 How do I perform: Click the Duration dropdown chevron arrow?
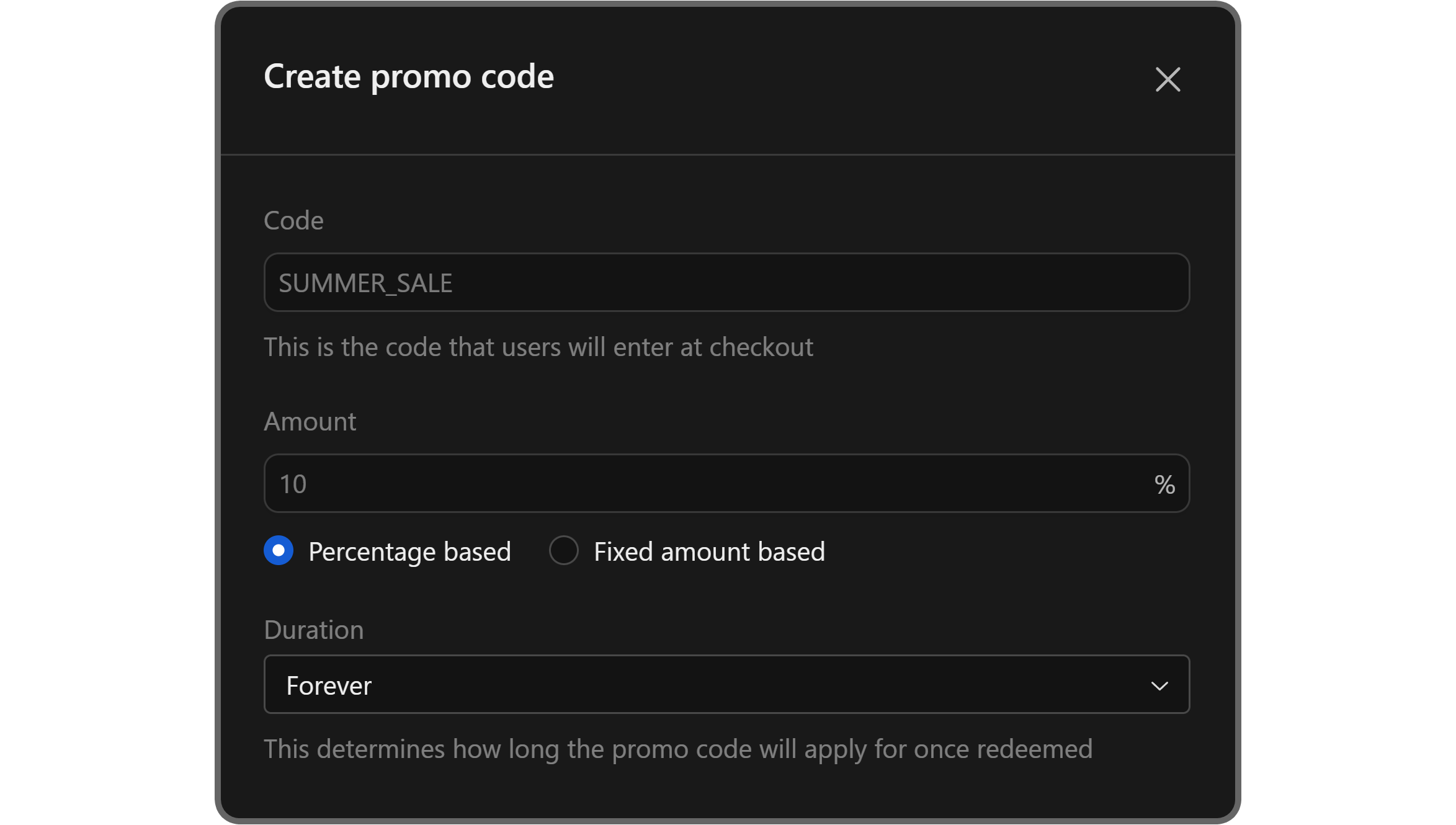tap(1159, 685)
